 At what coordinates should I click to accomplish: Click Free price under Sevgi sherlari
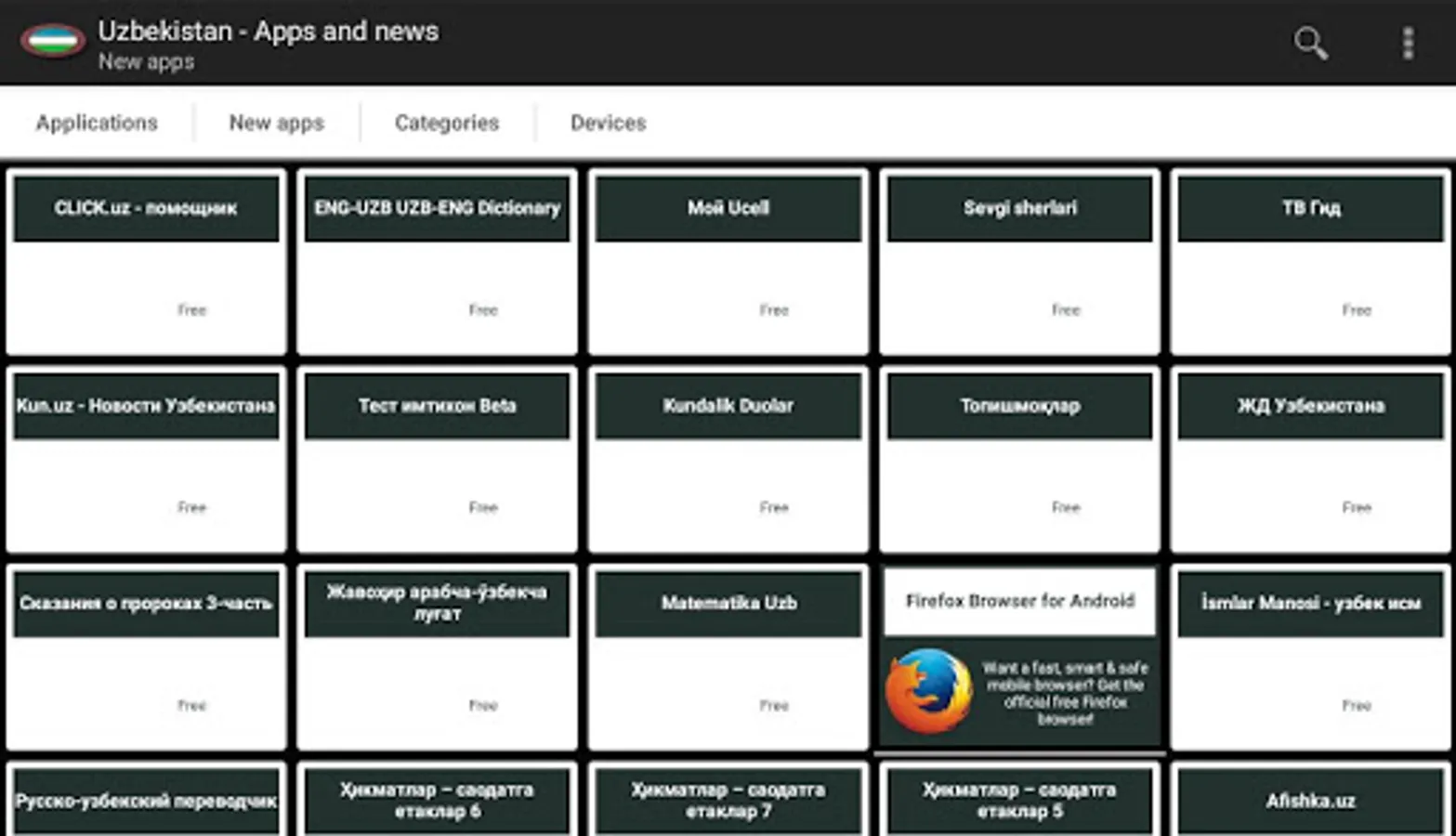click(x=1066, y=310)
